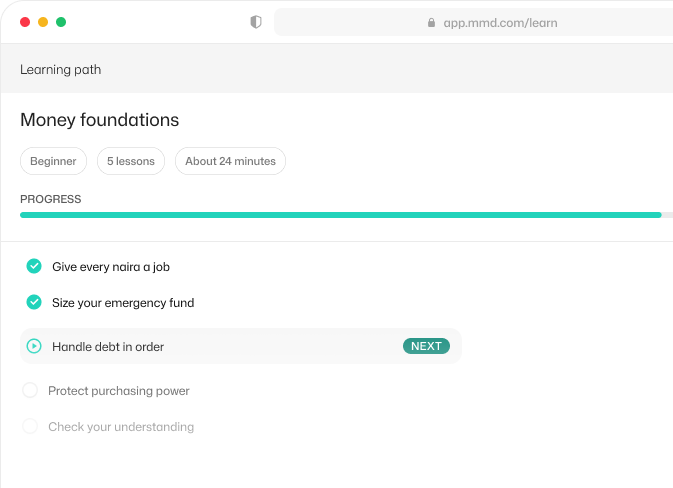673x488 pixels.
Task: Open Give every naira a job lesson
Action: click(111, 267)
